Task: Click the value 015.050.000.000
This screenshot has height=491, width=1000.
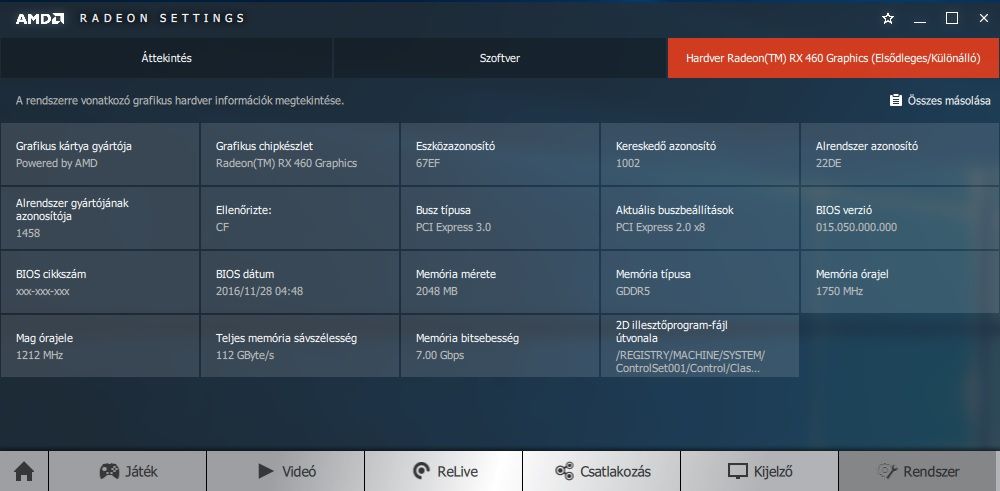Action: point(857,227)
